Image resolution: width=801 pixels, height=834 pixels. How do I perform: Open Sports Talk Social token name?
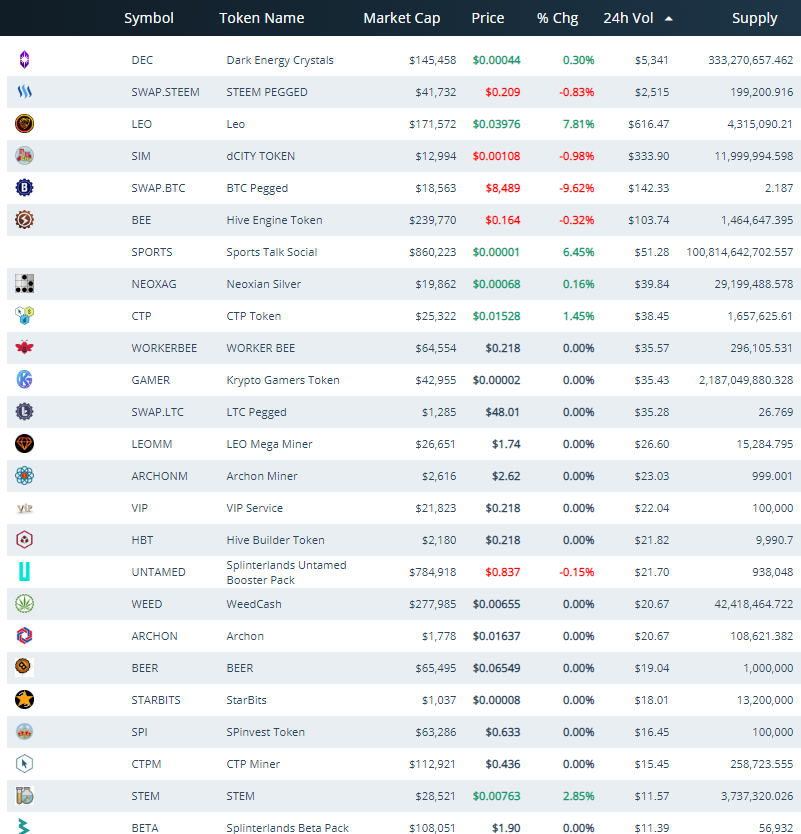tap(272, 252)
